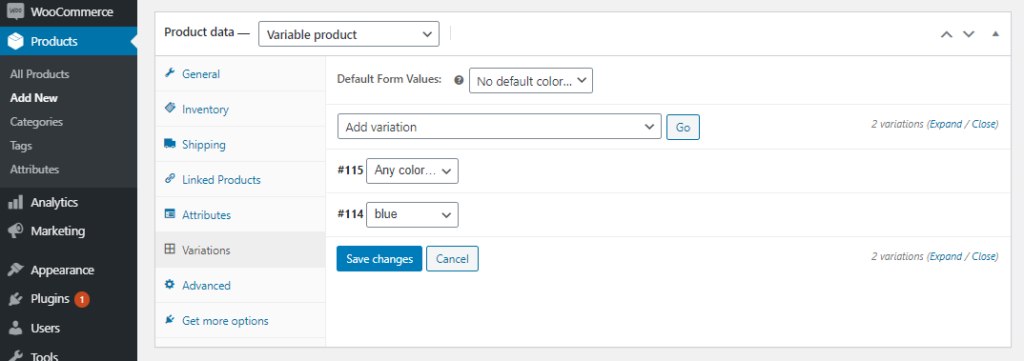The width and height of the screenshot is (1024, 361).
Task: Click the Products box icon
Action: [16, 41]
